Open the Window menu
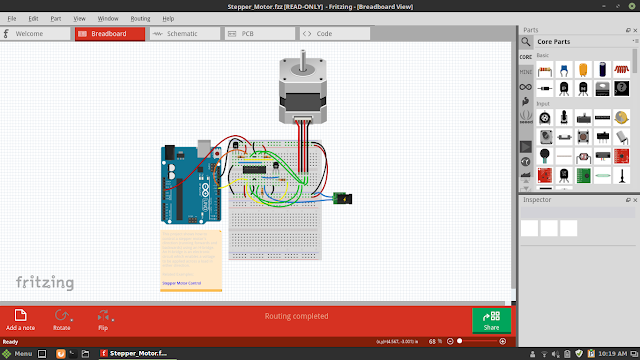The width and height of the screenshot is (640, 360). (108, 18)
